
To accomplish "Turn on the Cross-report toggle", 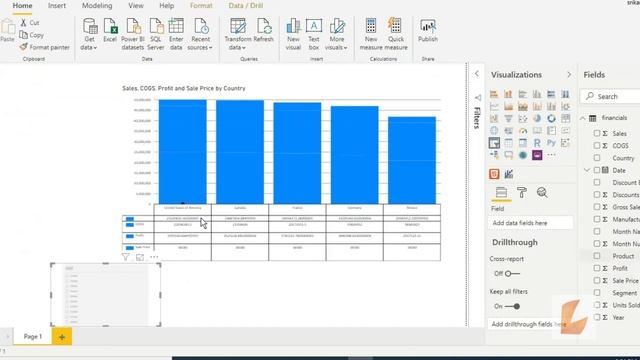I will pos(512,273).
